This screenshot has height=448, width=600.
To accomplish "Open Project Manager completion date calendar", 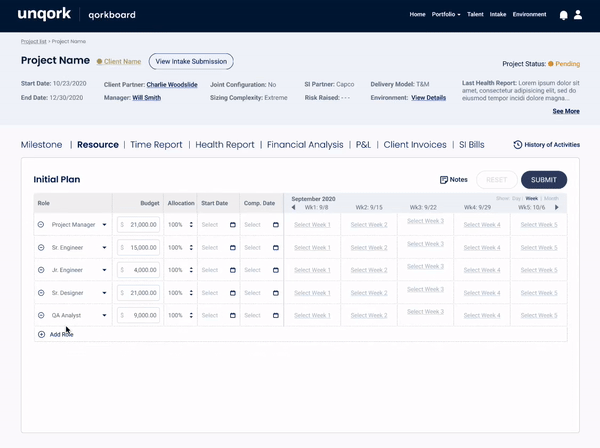I will [x=276, y=225].
